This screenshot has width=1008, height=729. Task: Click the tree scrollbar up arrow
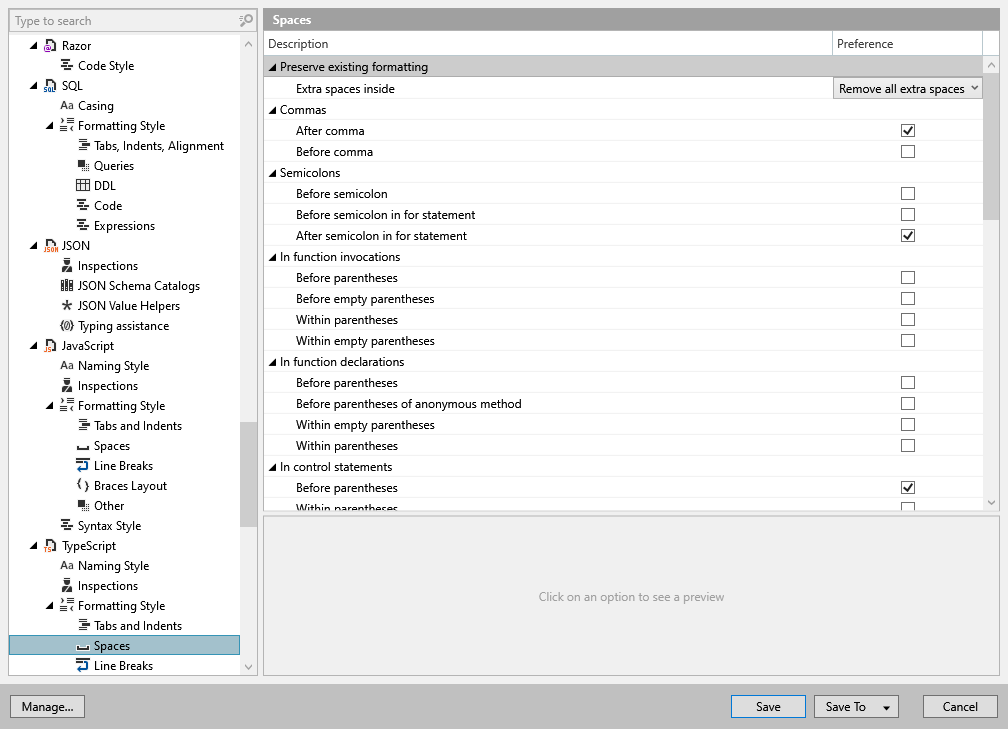point(248,44)
